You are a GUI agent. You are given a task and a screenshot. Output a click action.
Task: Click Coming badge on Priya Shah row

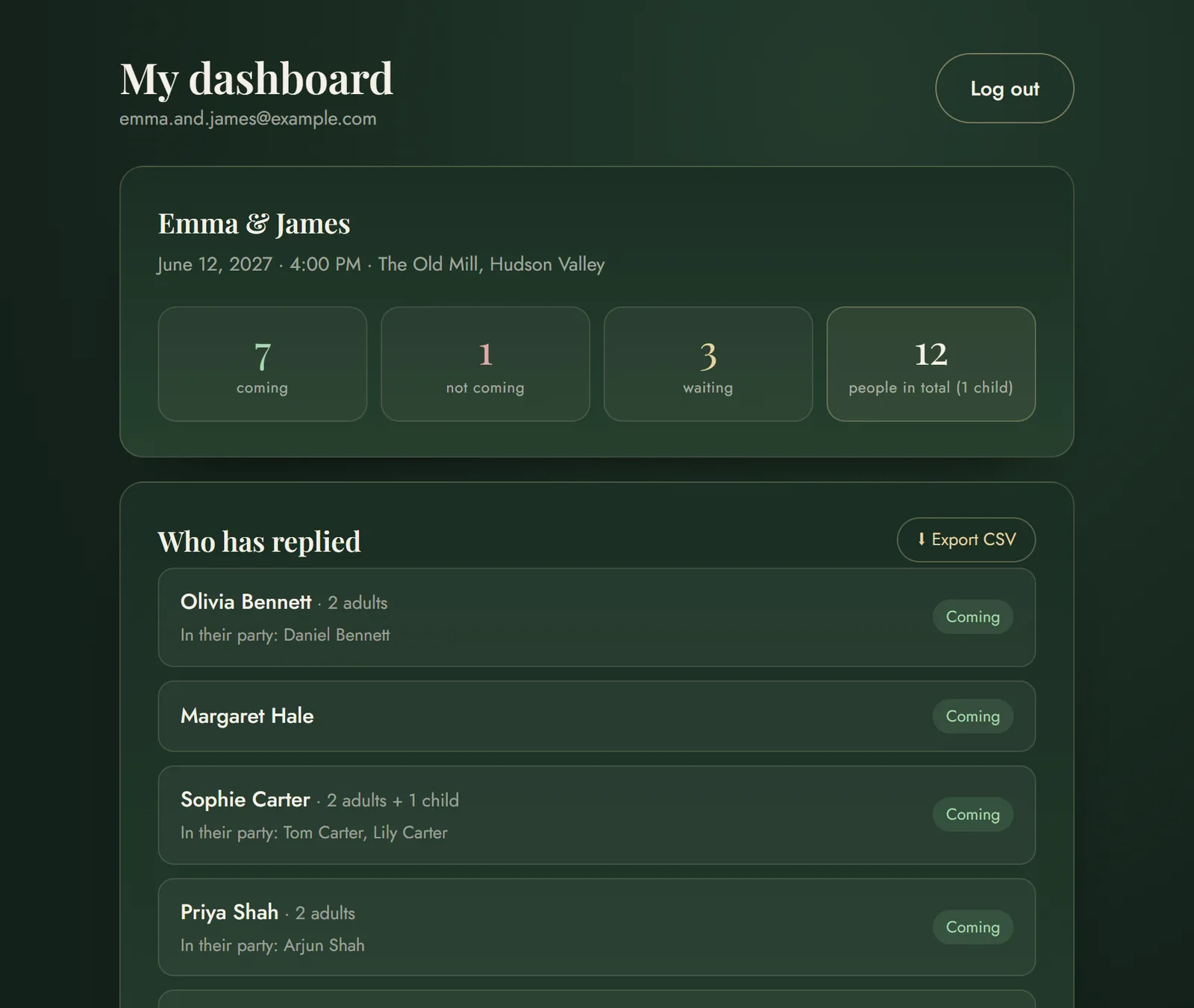point(973,927)
